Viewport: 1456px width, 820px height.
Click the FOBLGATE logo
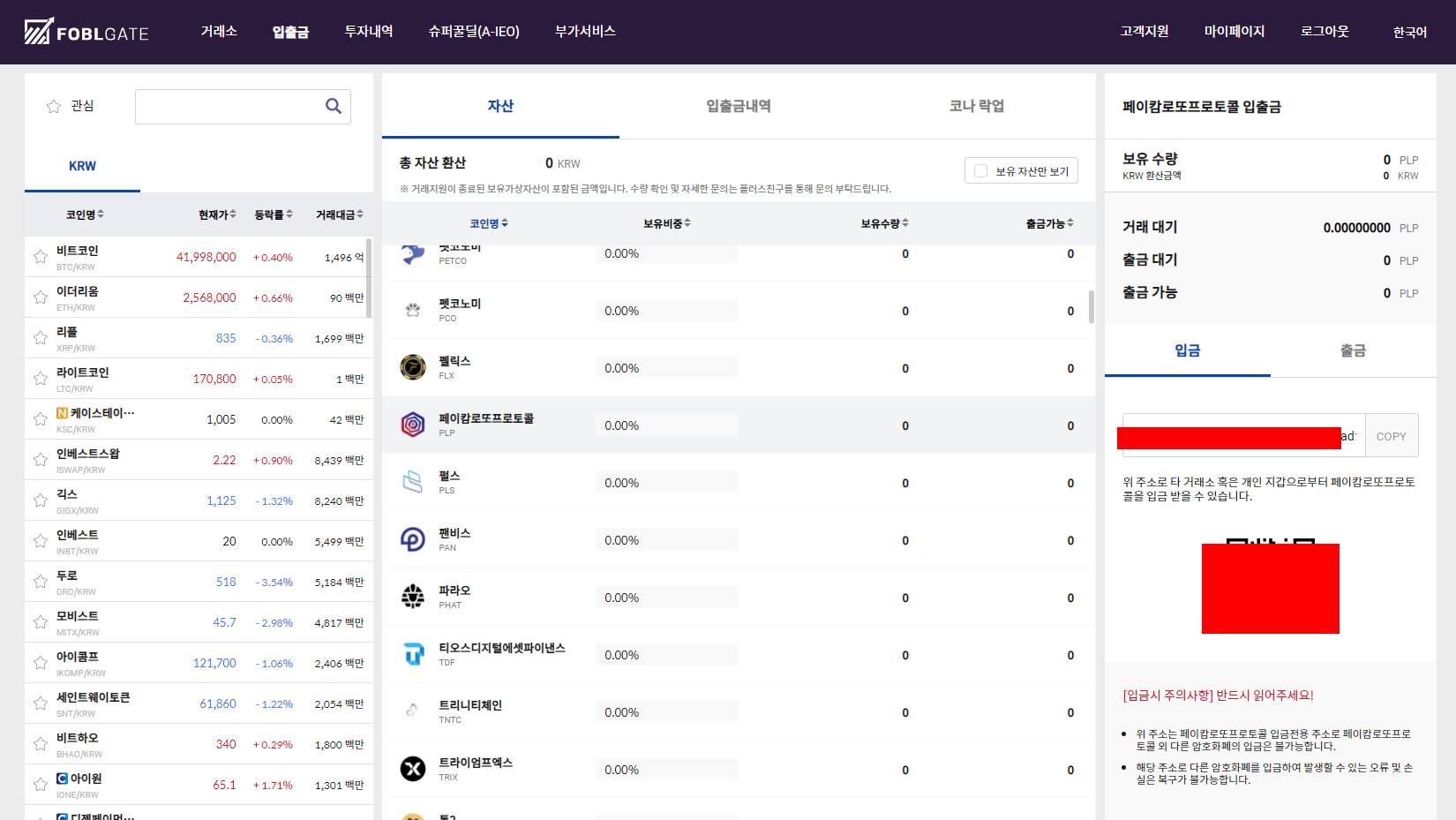86,32
